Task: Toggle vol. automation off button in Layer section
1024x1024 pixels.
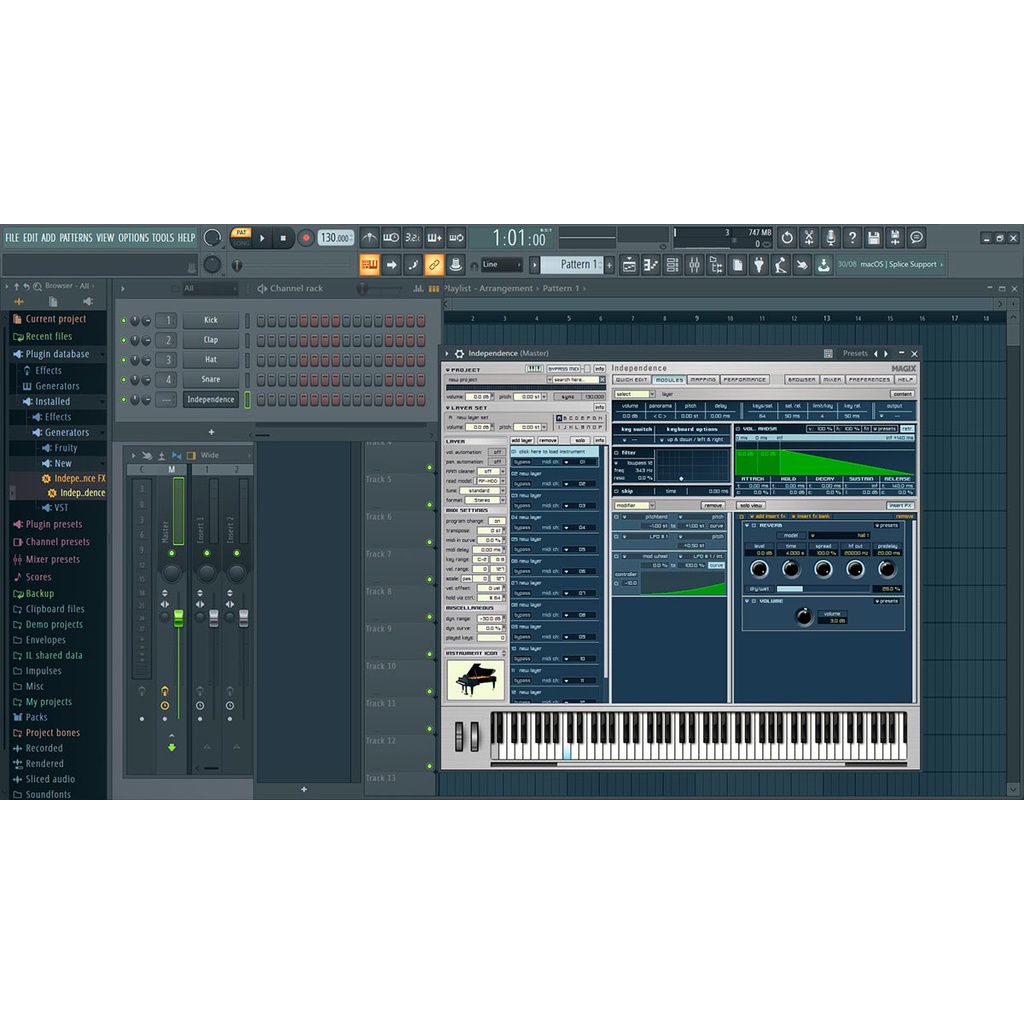Action: [x=497, y=452]
